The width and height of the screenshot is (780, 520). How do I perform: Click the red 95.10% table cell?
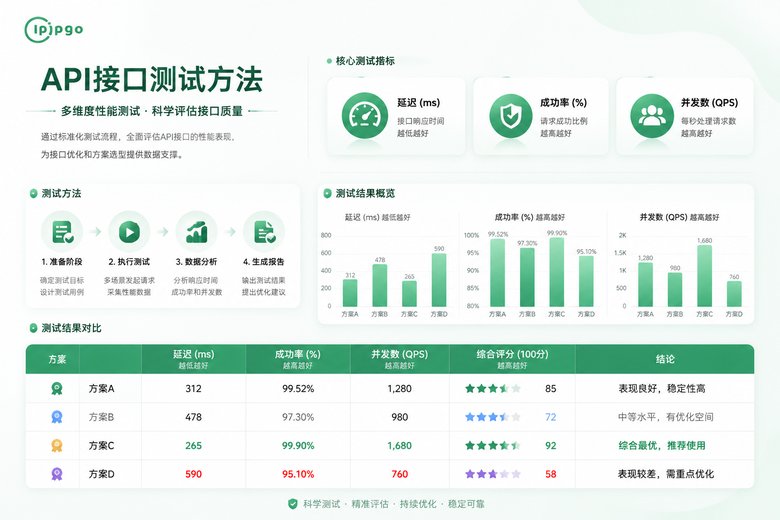click(298, 474)
